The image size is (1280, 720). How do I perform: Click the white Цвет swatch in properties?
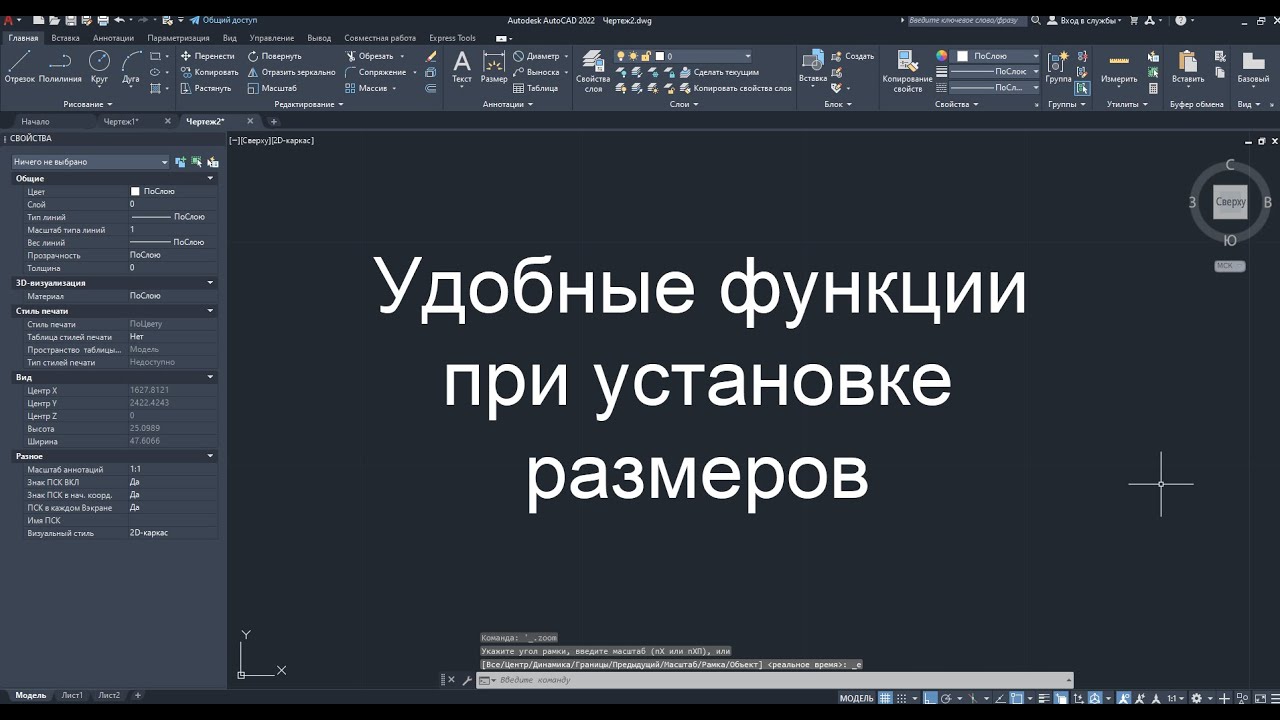click(135, 191)
